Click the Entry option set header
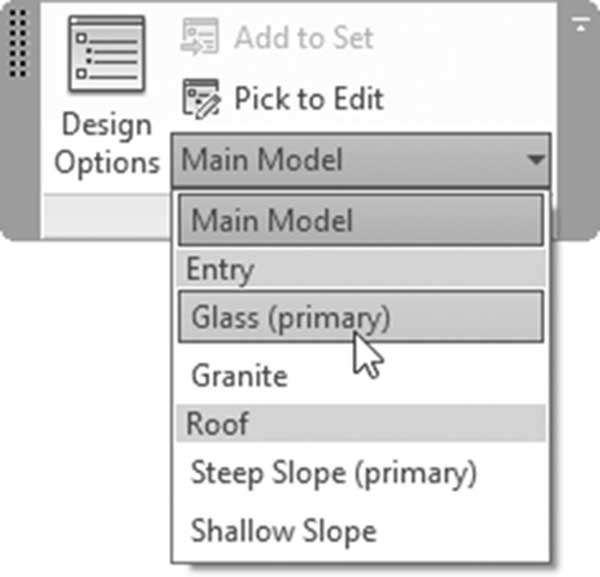This screenshot has width=600, height=577. 361,269
